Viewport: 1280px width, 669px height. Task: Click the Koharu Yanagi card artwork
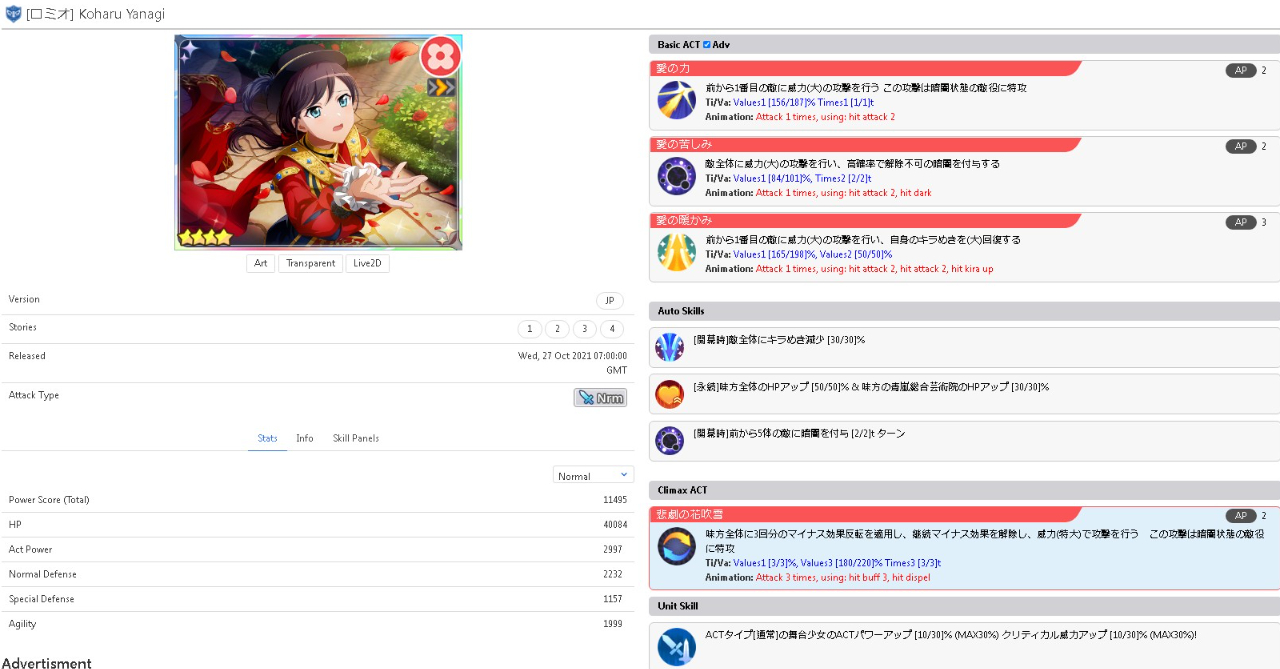coord(318,142)
